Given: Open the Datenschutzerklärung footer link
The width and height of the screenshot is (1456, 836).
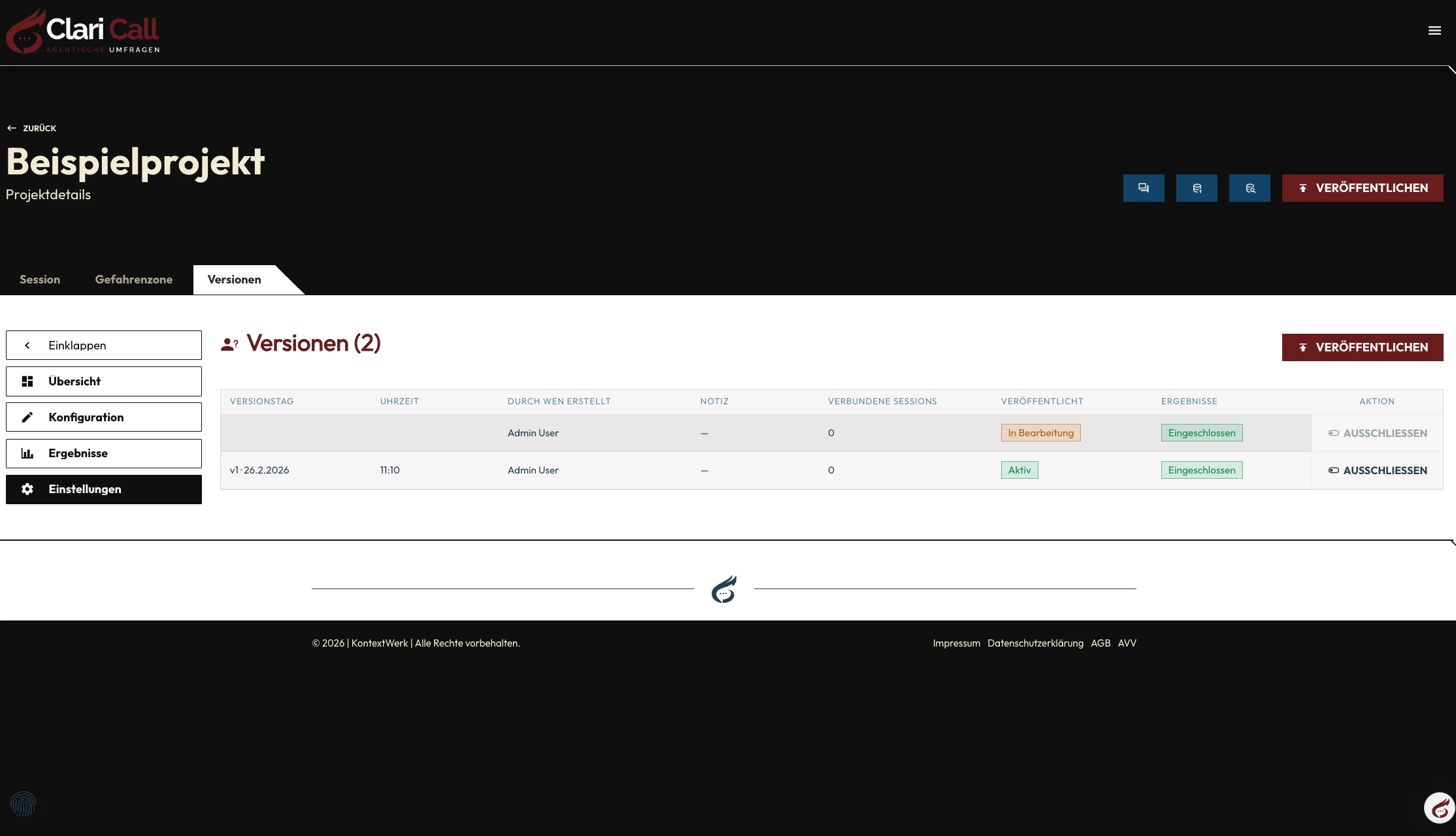Looking at the screenshot, I should pos(1035,643).
